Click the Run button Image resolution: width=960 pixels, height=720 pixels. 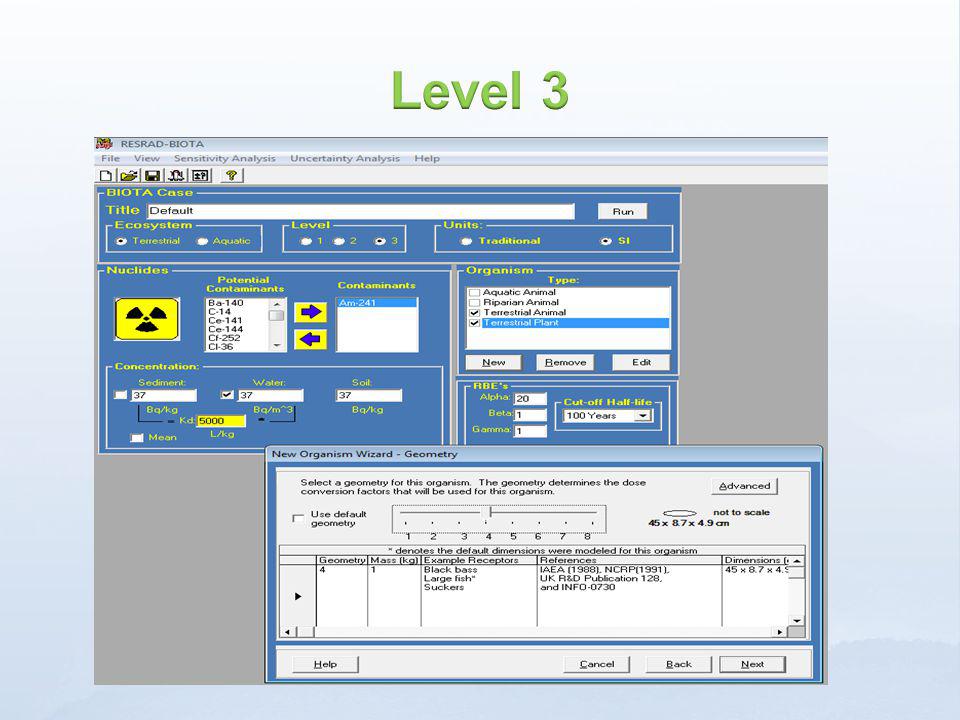pyautogui.click(x=623, y=211)
